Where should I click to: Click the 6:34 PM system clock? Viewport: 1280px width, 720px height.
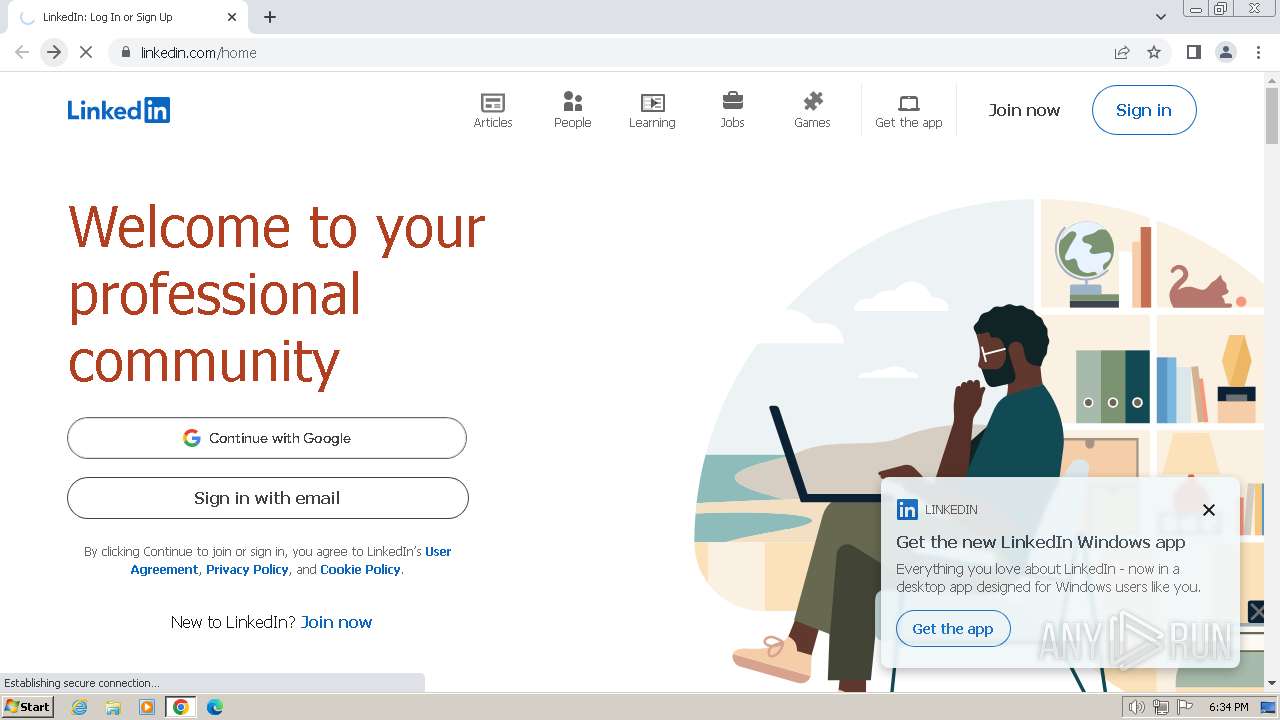click(x=1228, y=707)
